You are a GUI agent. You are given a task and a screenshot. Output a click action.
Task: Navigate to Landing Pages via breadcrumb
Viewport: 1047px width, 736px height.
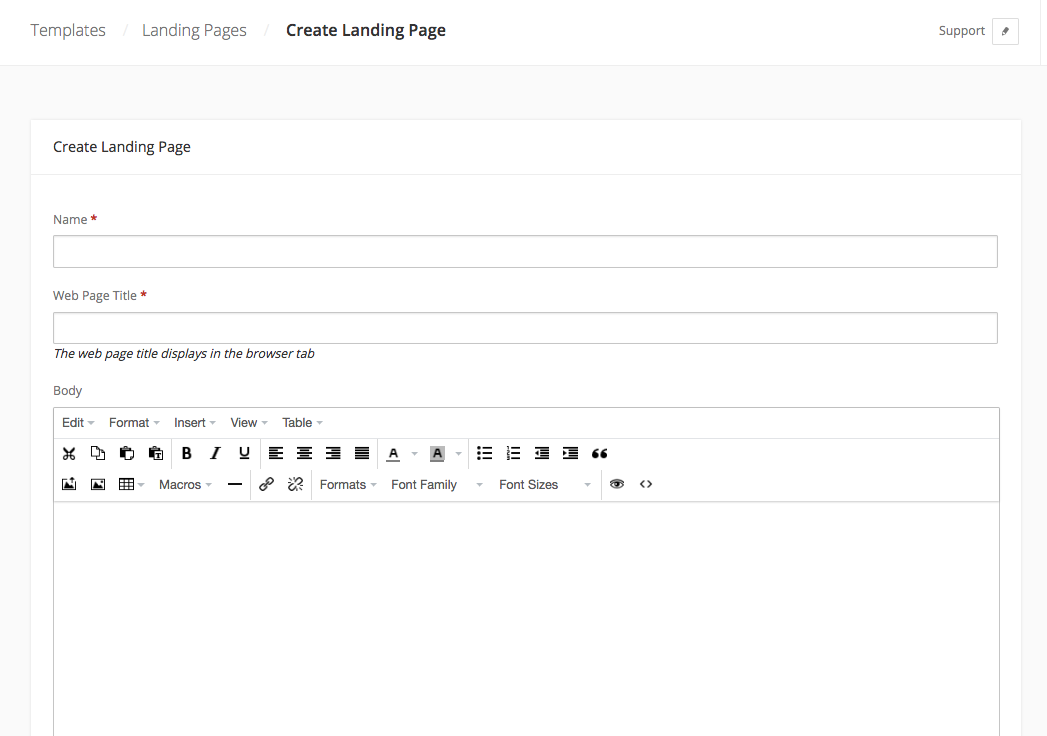[194, 30]
